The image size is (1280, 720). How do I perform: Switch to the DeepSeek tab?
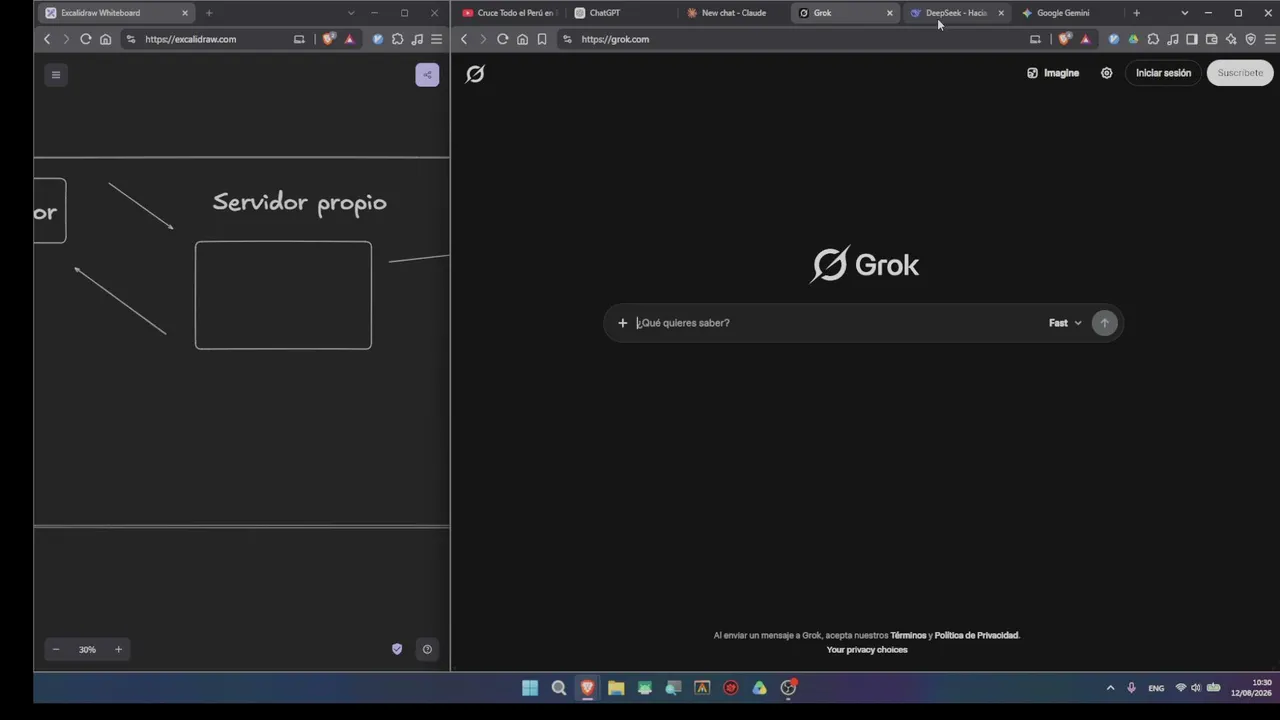click(950, 13)
